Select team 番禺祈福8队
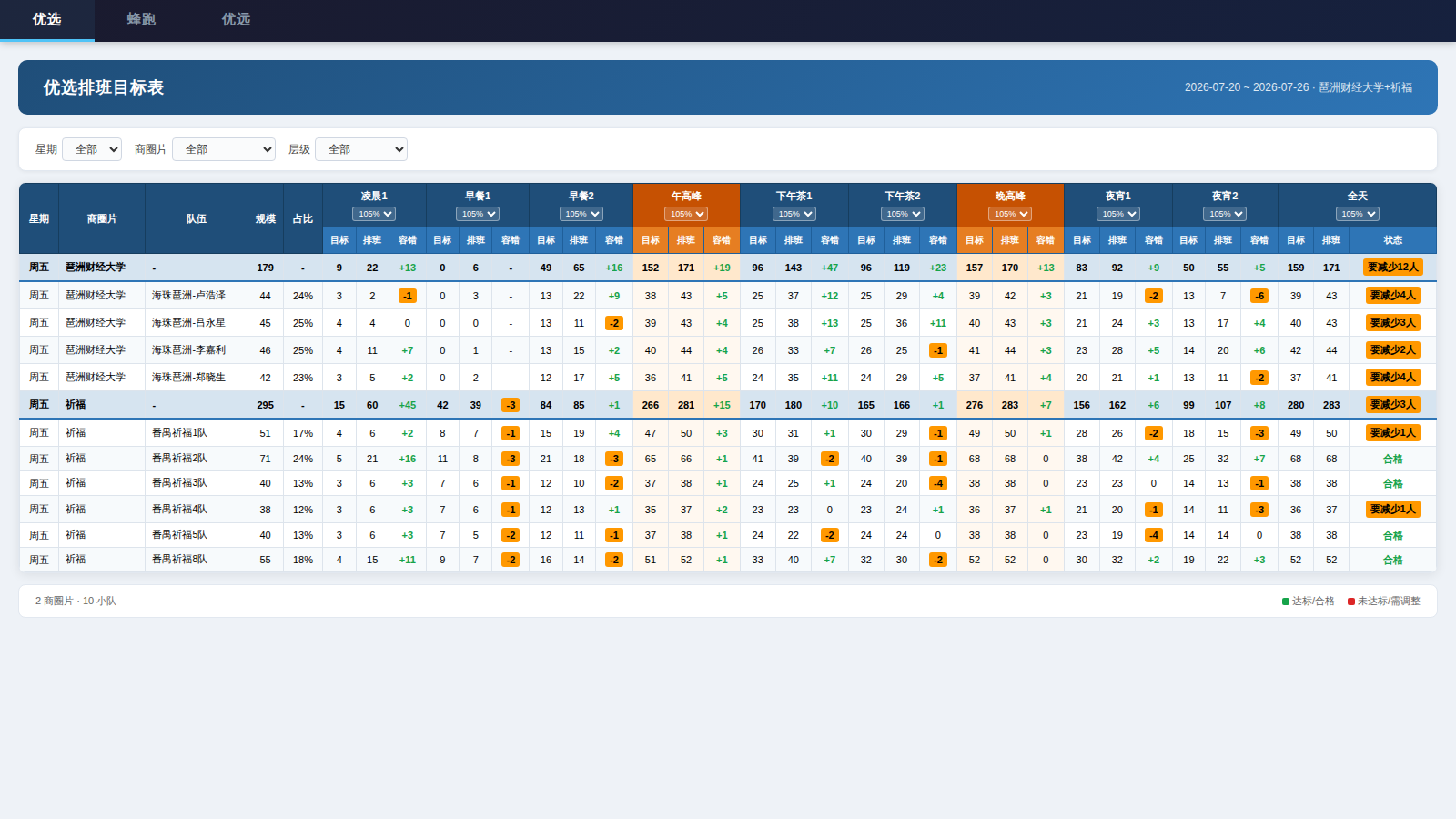 click(179, 560)
